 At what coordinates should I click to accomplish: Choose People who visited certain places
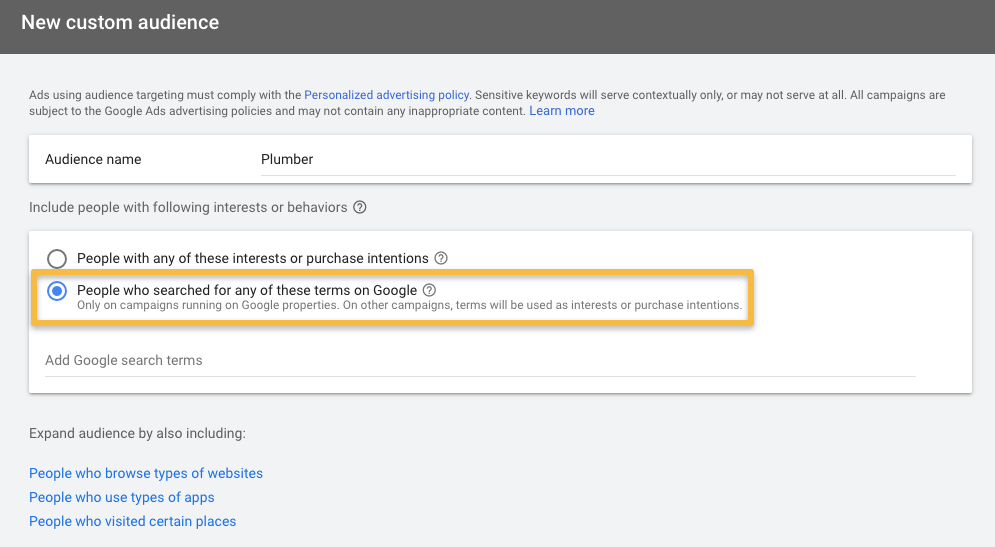(133, 521)
